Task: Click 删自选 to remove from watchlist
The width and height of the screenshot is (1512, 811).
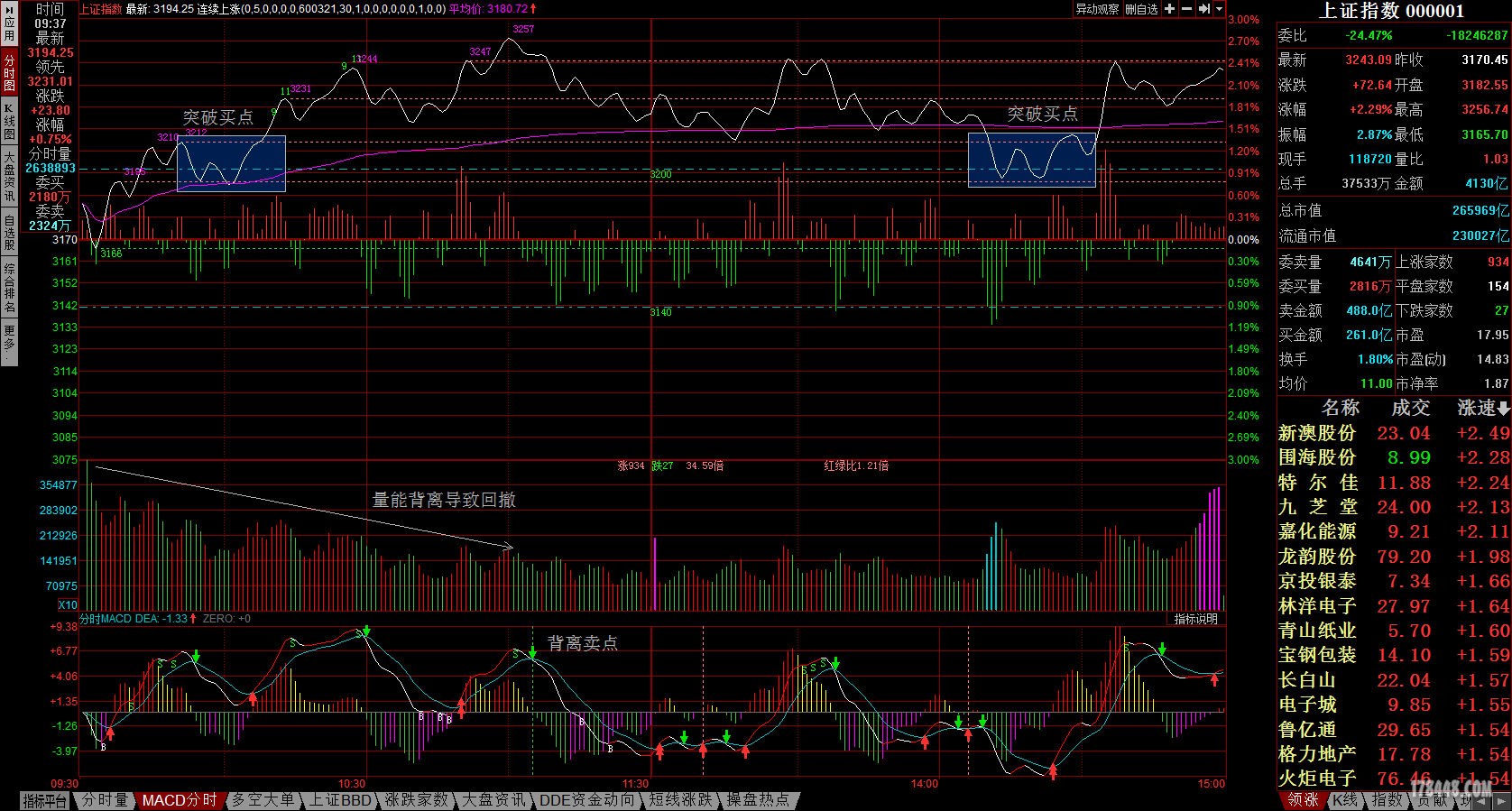Action: tap(1141, 9)
